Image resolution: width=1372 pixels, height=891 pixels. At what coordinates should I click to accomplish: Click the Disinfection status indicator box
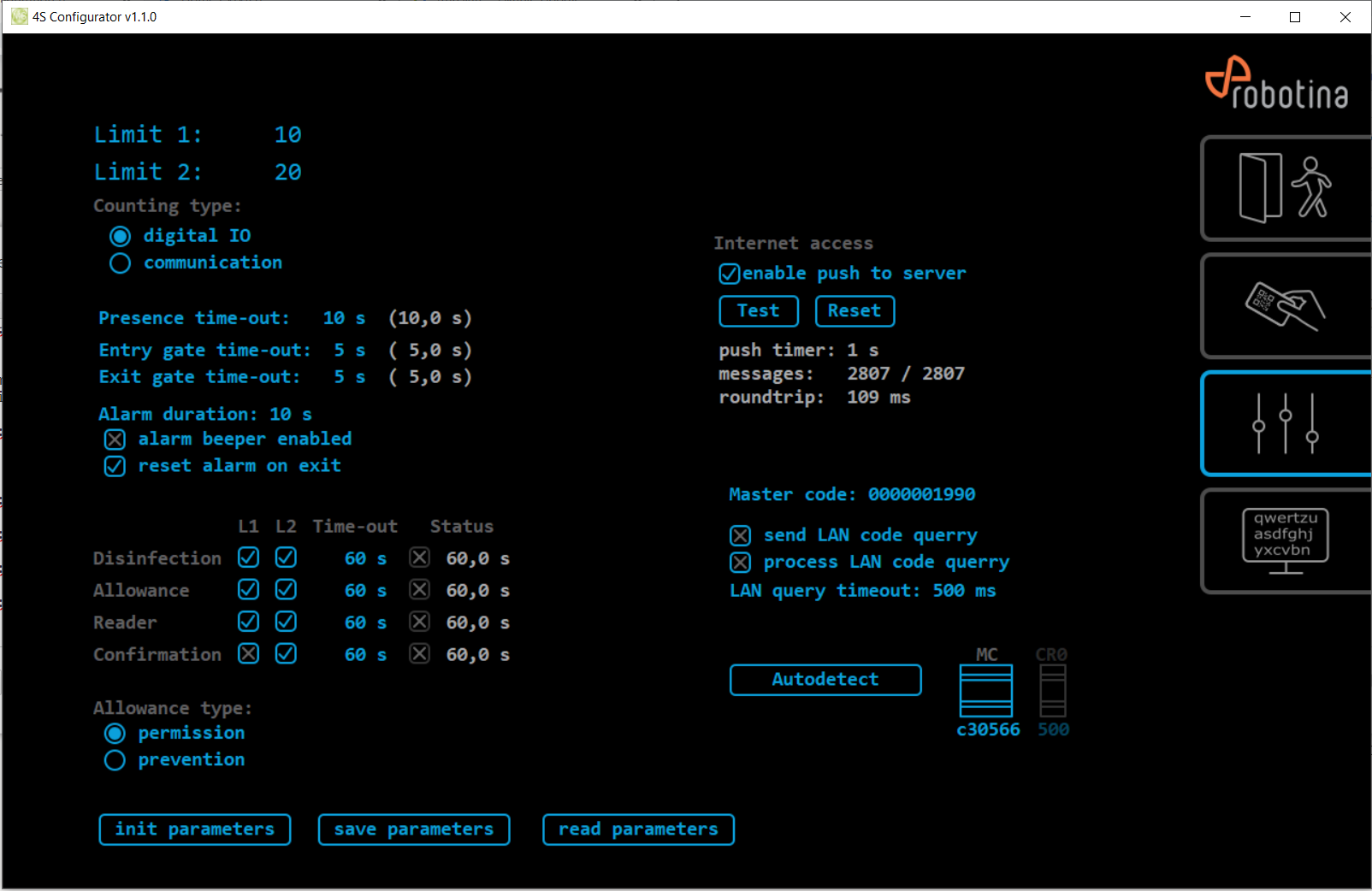[419, 558]
